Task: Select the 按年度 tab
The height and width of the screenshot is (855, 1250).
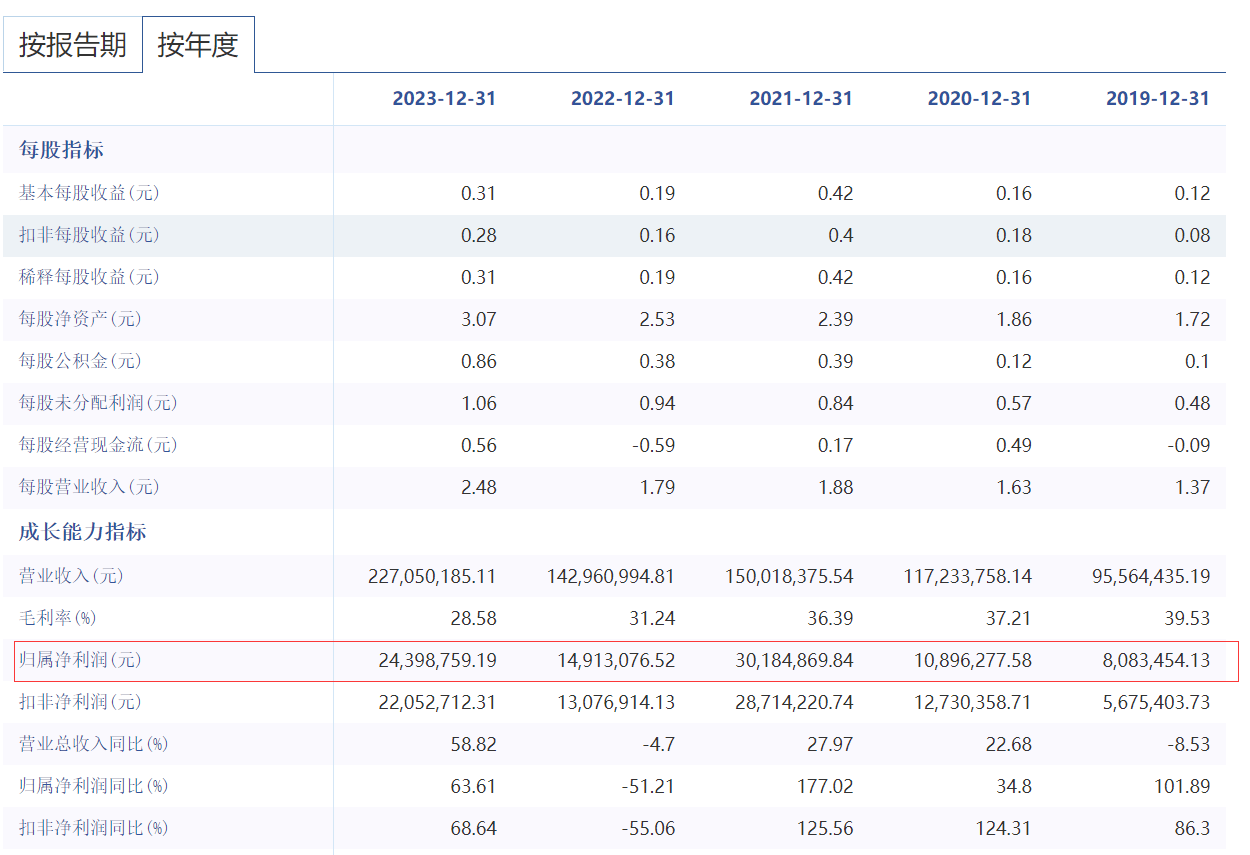Action: coord(198,45)
